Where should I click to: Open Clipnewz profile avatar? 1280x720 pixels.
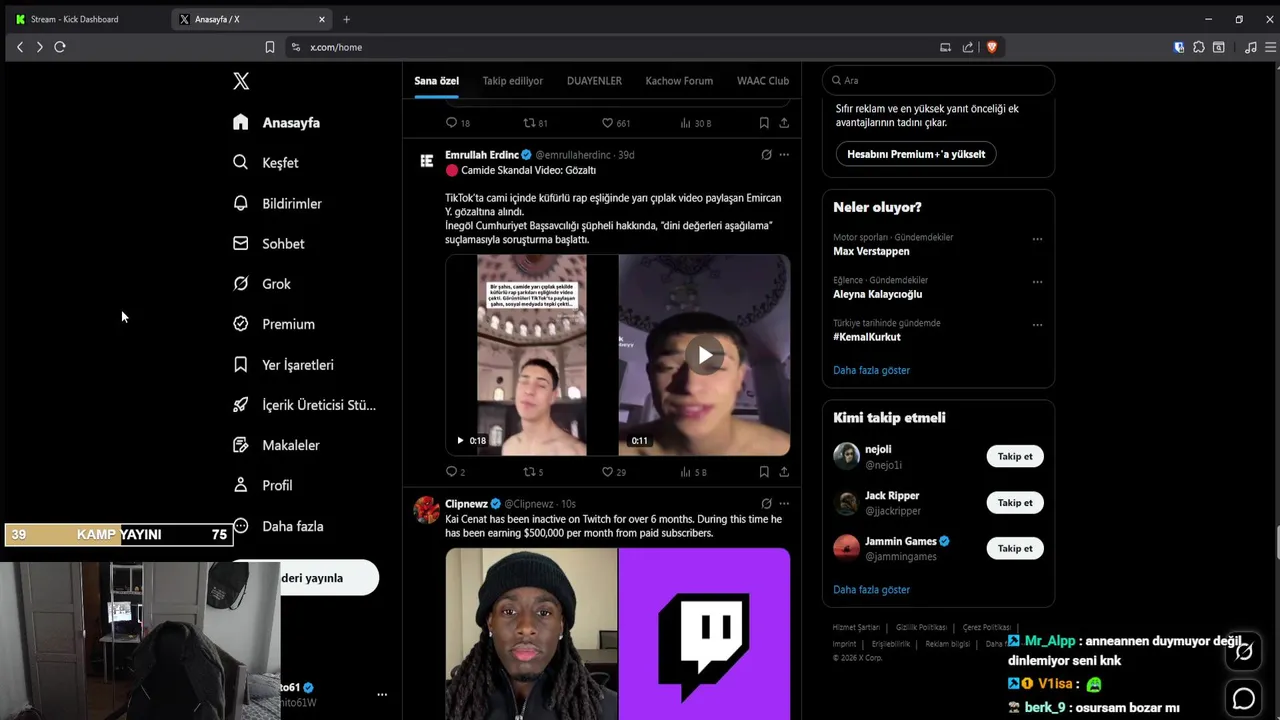tap(427, 510)
